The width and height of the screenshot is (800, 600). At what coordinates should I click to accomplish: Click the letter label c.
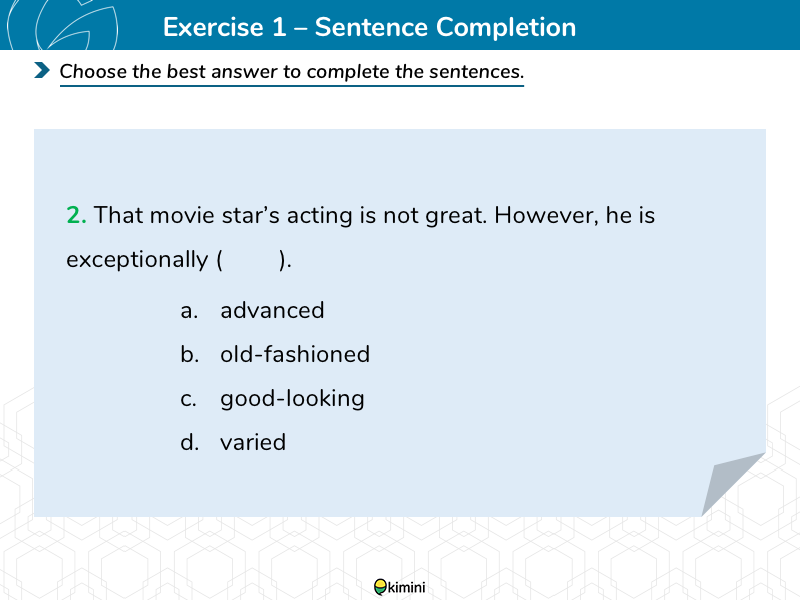pos(188,399)
